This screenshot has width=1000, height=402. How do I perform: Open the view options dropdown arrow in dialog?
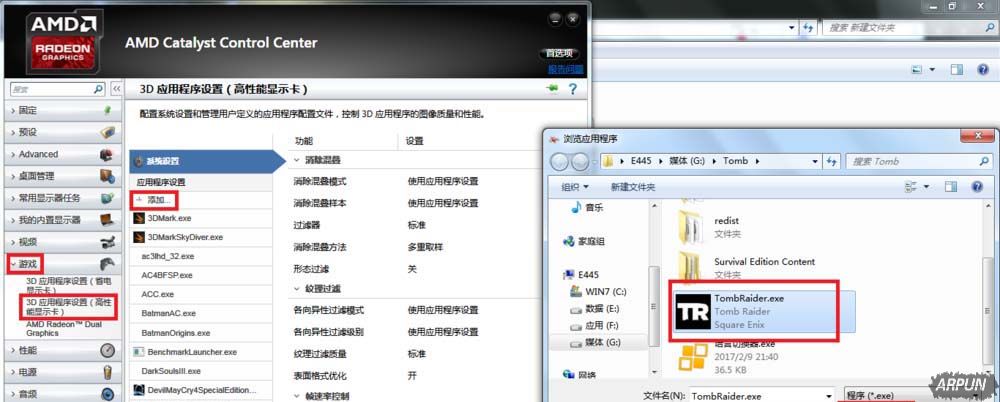(x=929, y=187)
